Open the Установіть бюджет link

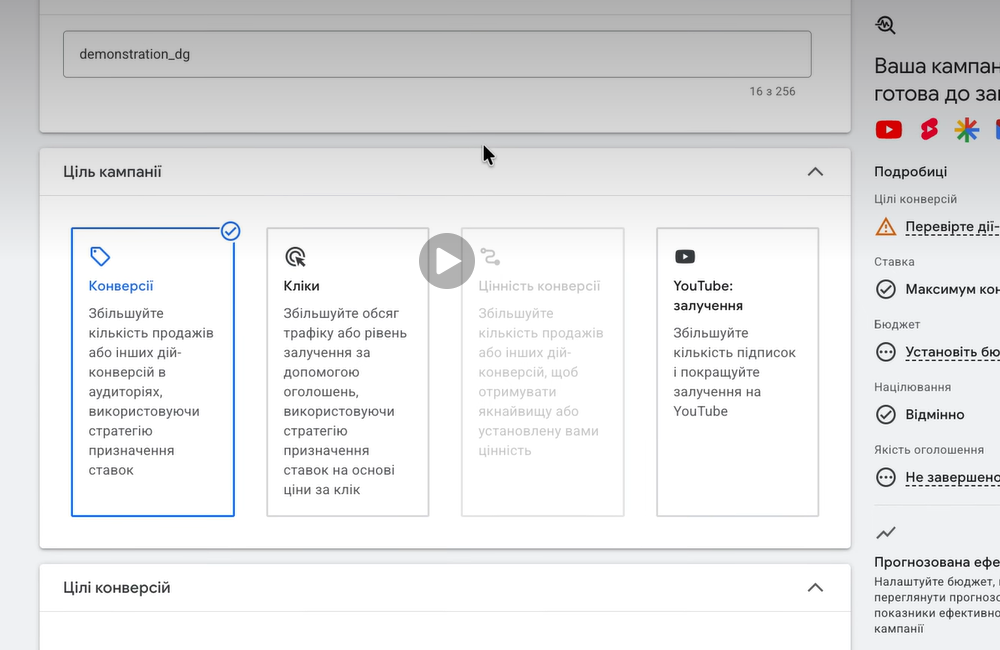coord(952,352)
